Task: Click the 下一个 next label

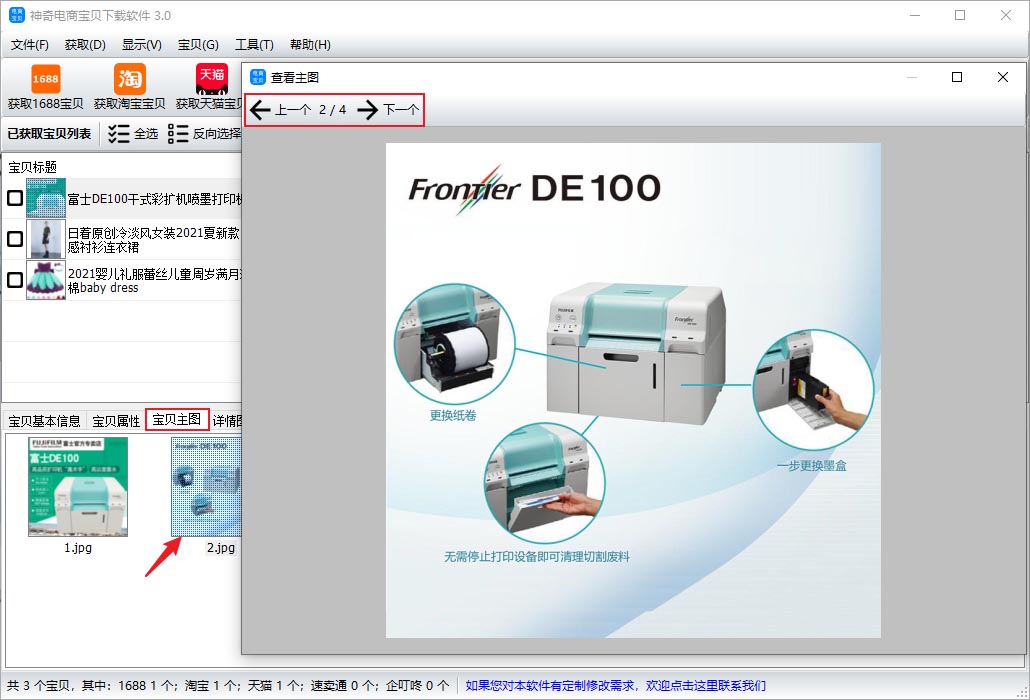Action: point(401,110)
